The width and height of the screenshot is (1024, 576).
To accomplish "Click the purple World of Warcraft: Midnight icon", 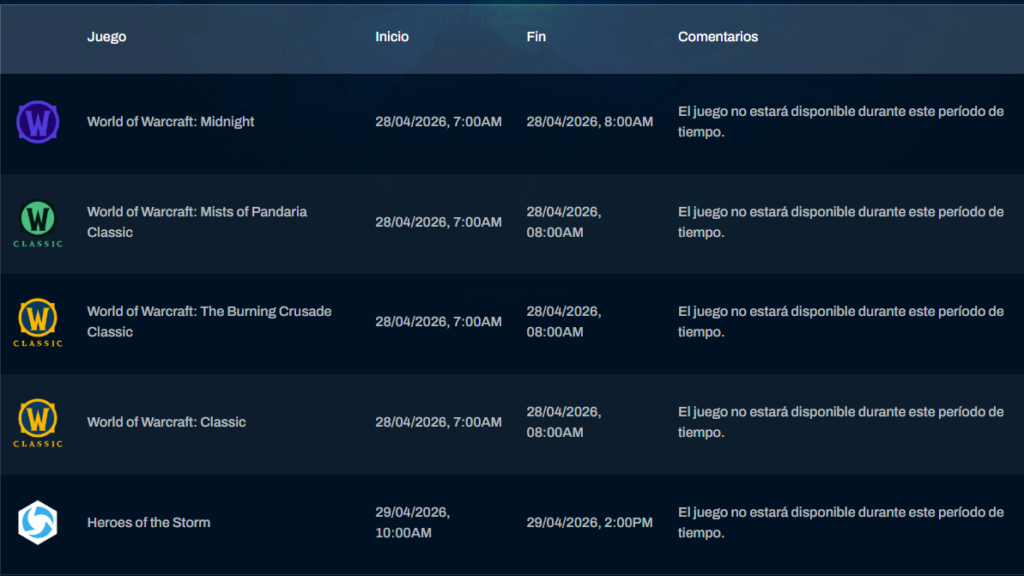I will coord(38,122).
